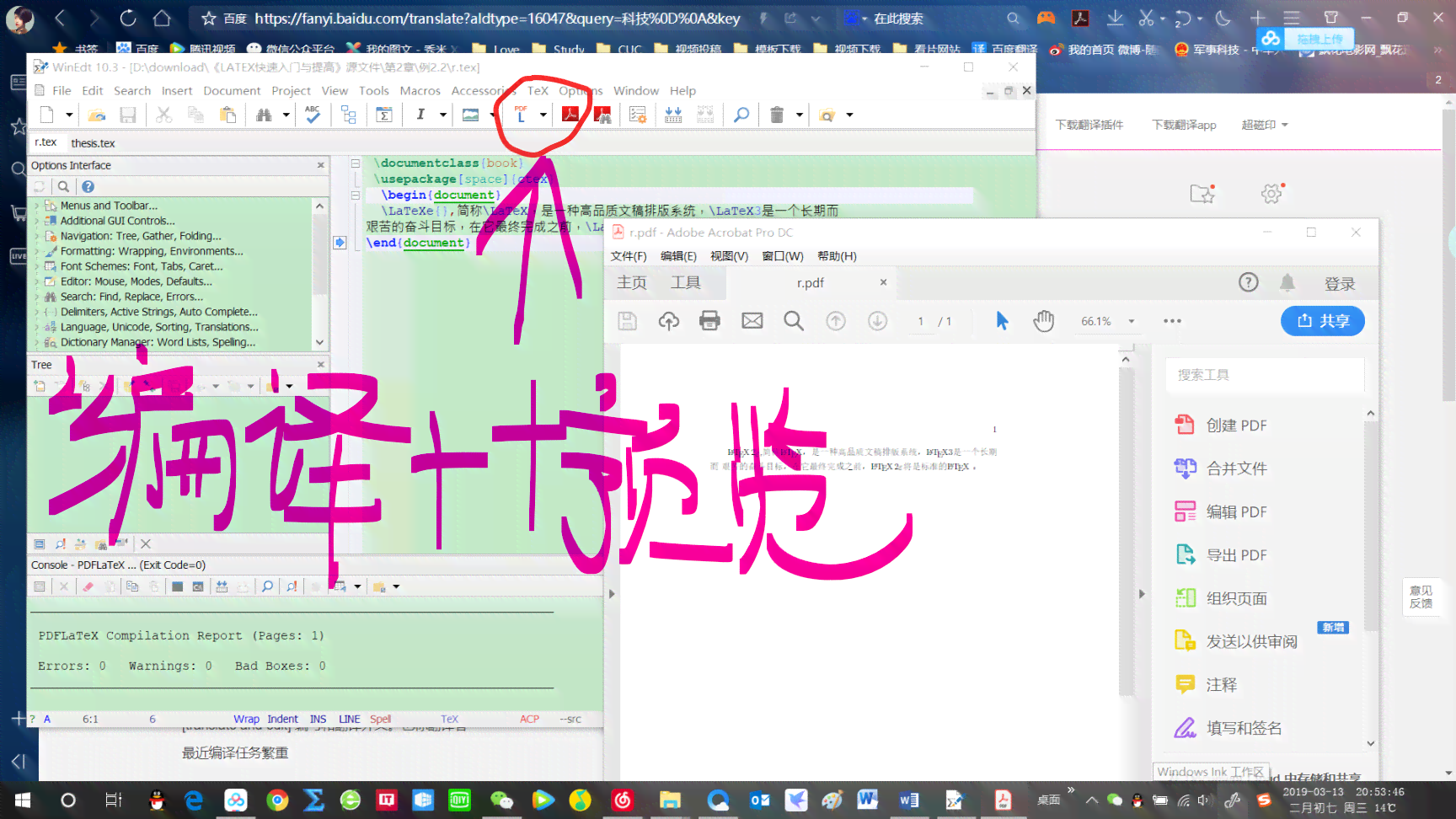Click the notification bell in Acrobat
Viewport: 1456px width, 819px height.
[x=1287, y=283]
